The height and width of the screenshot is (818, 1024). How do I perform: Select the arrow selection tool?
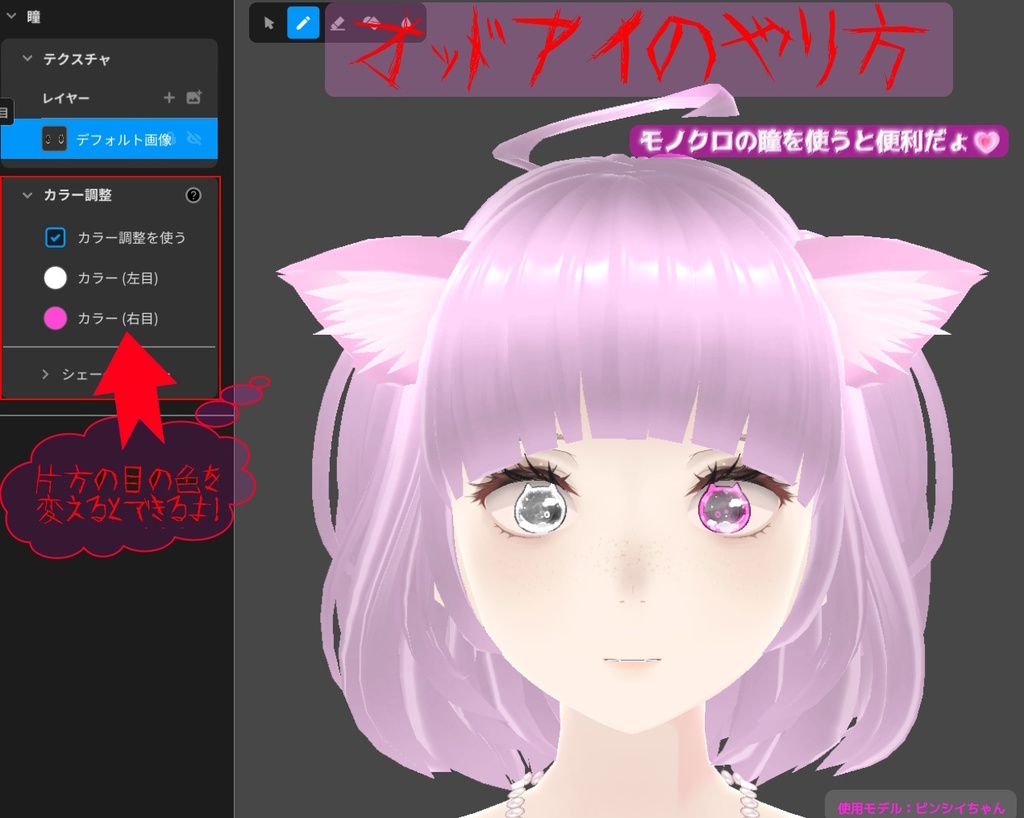[x=270, y=22]
